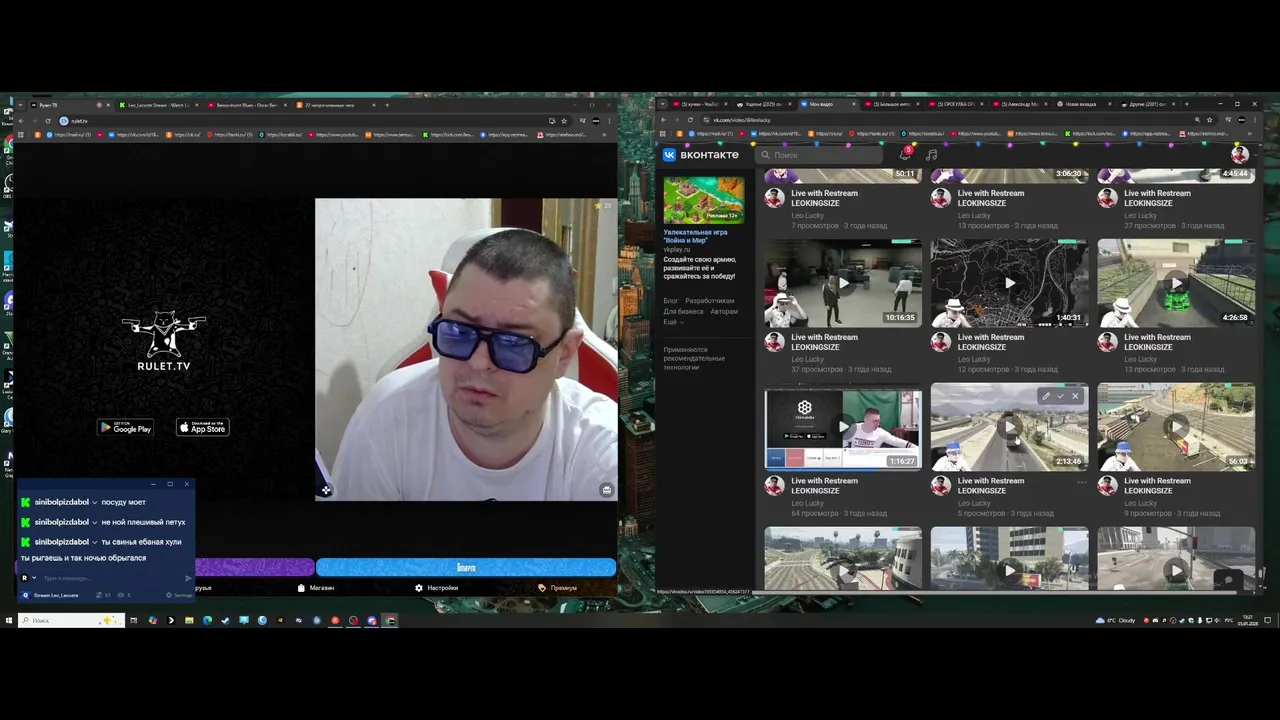Open Настройки in Rulet.tv bottom menu
1280x720 pixels.
(x=437, y=588)
